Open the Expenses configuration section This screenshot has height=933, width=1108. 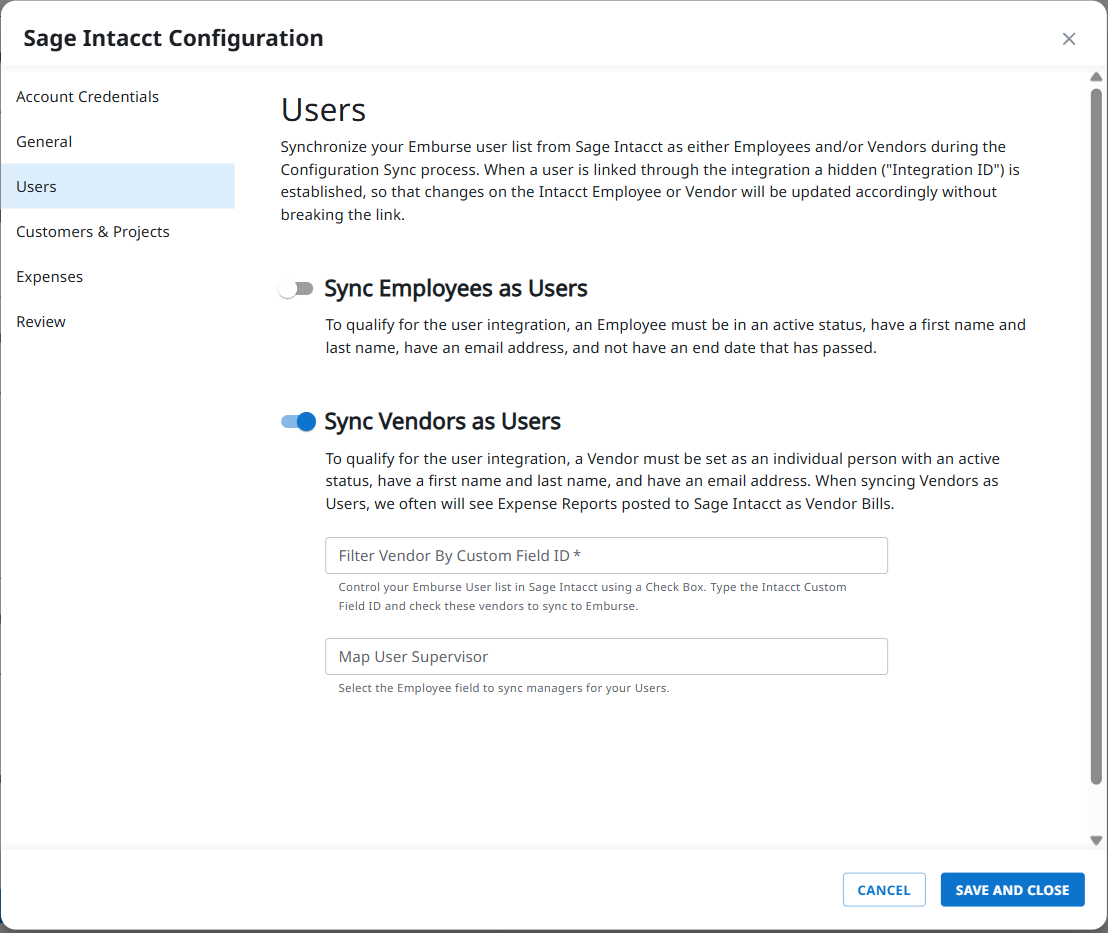[49, 276]
